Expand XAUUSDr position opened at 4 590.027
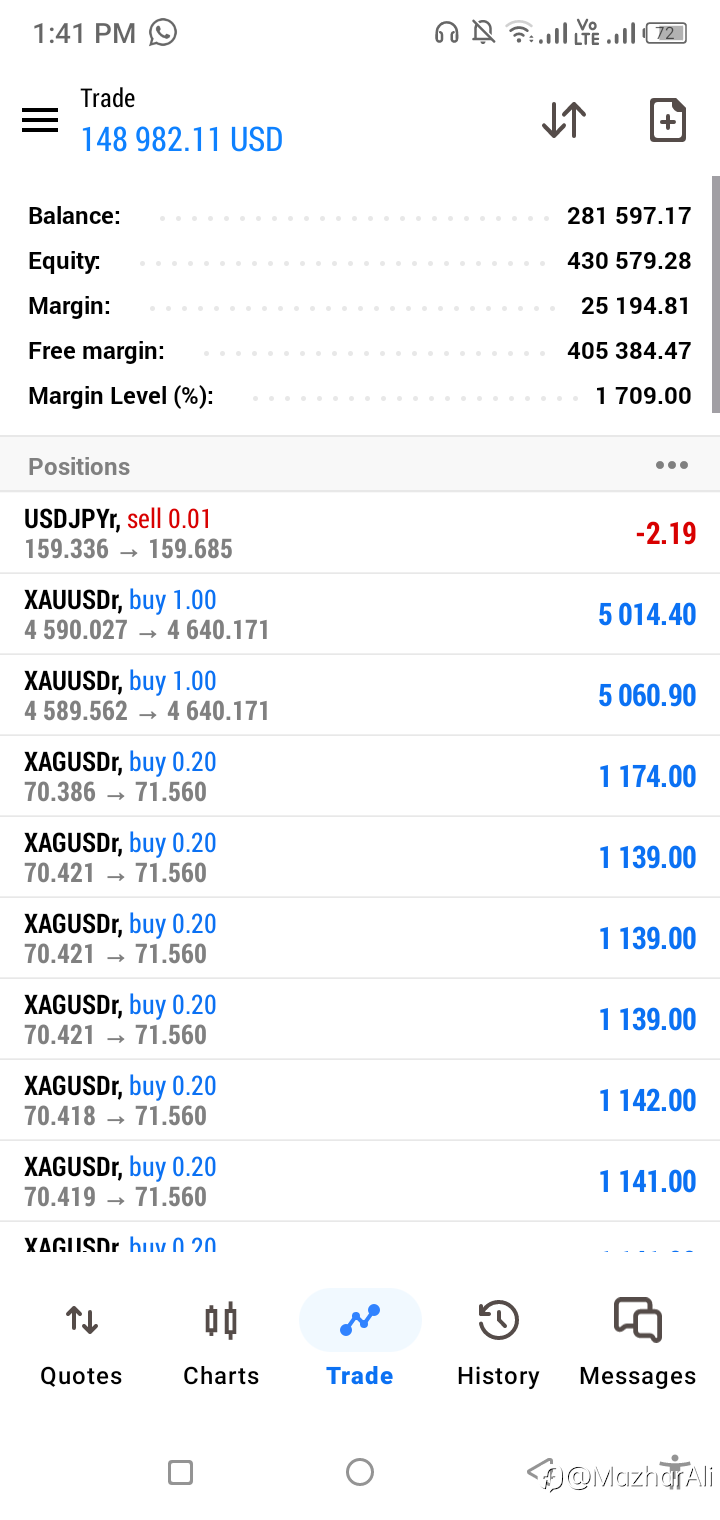The height and width of the screenshot is (1520, 720). pos(360,614)
